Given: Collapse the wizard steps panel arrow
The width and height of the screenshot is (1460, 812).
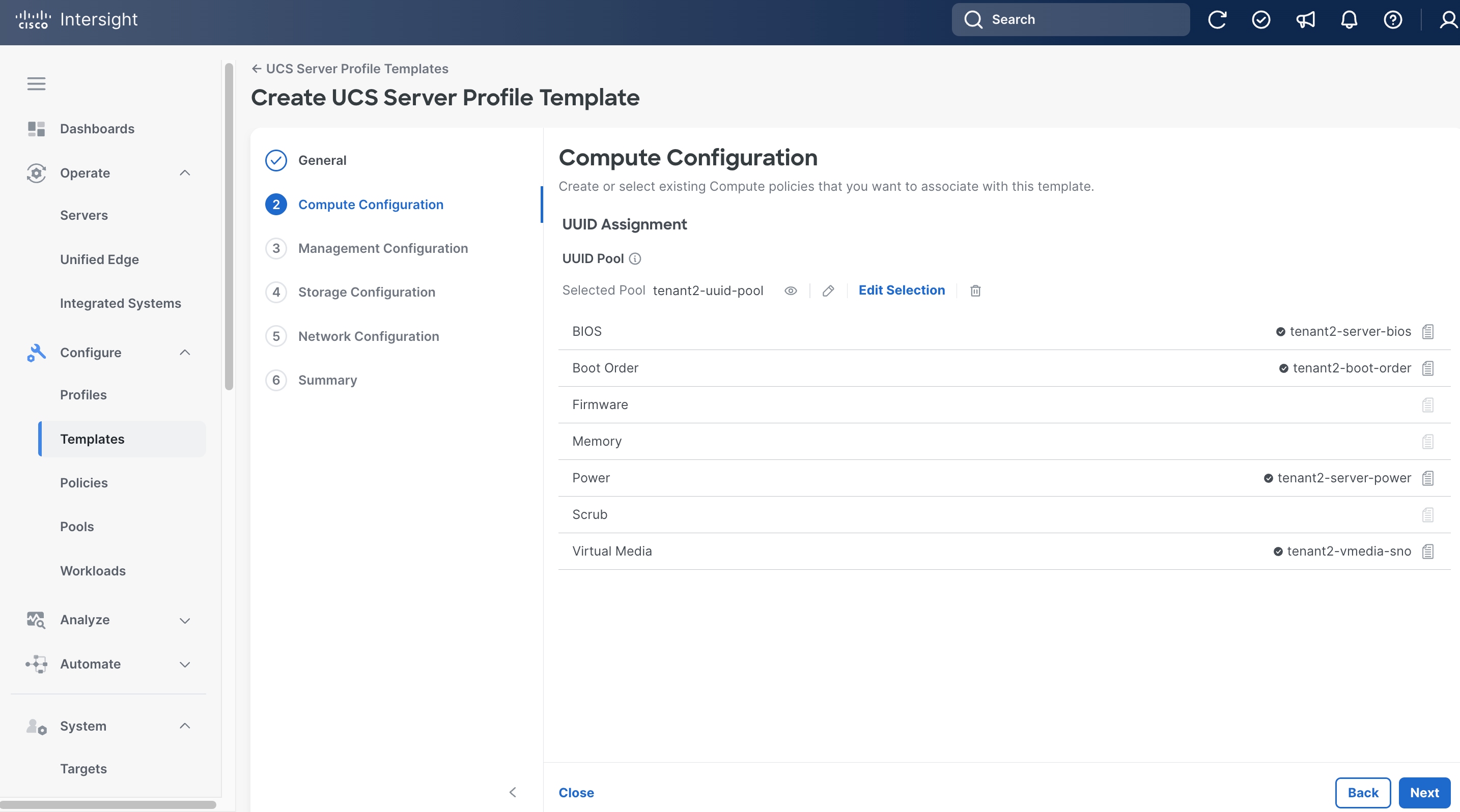Looking at the screenshot, I should click(x=512, y=792).
